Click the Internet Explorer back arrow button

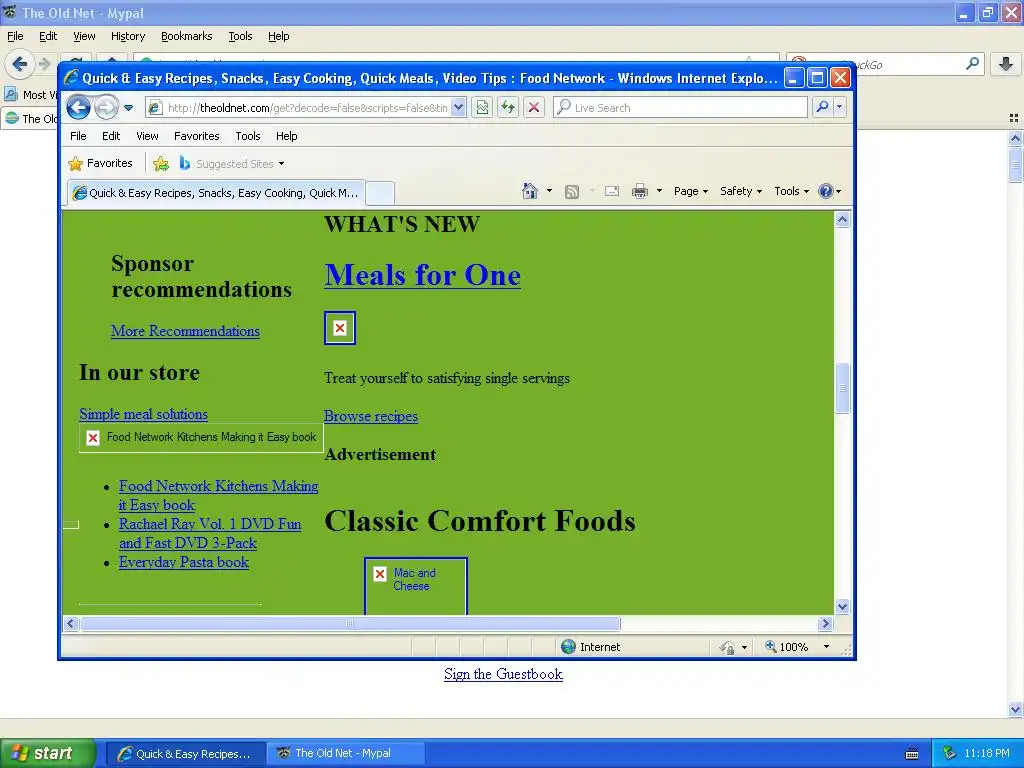pos(78,107)
